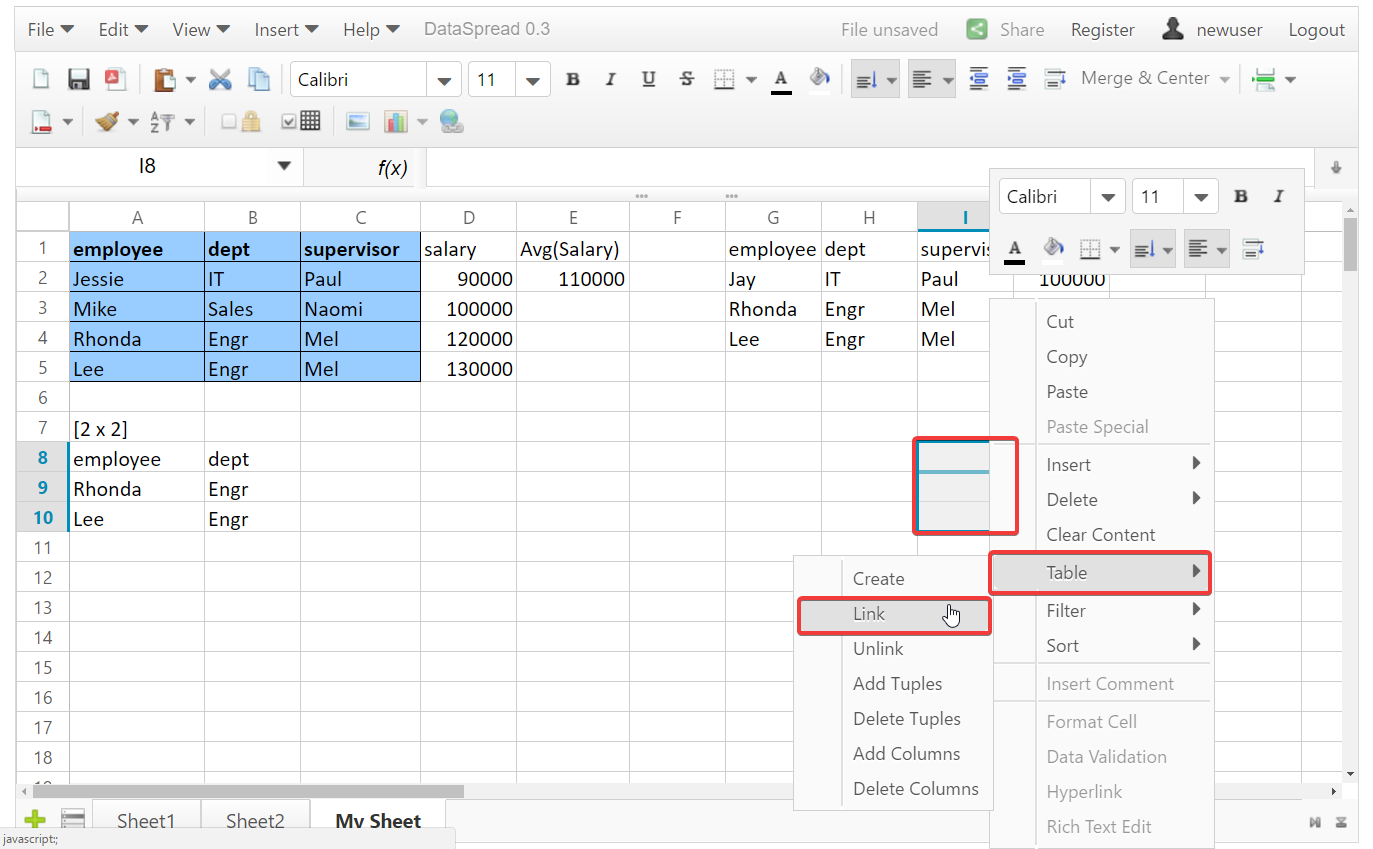Open the insert image tool
The height and width of the screenshot is (849, 1373).
[357, 120]
